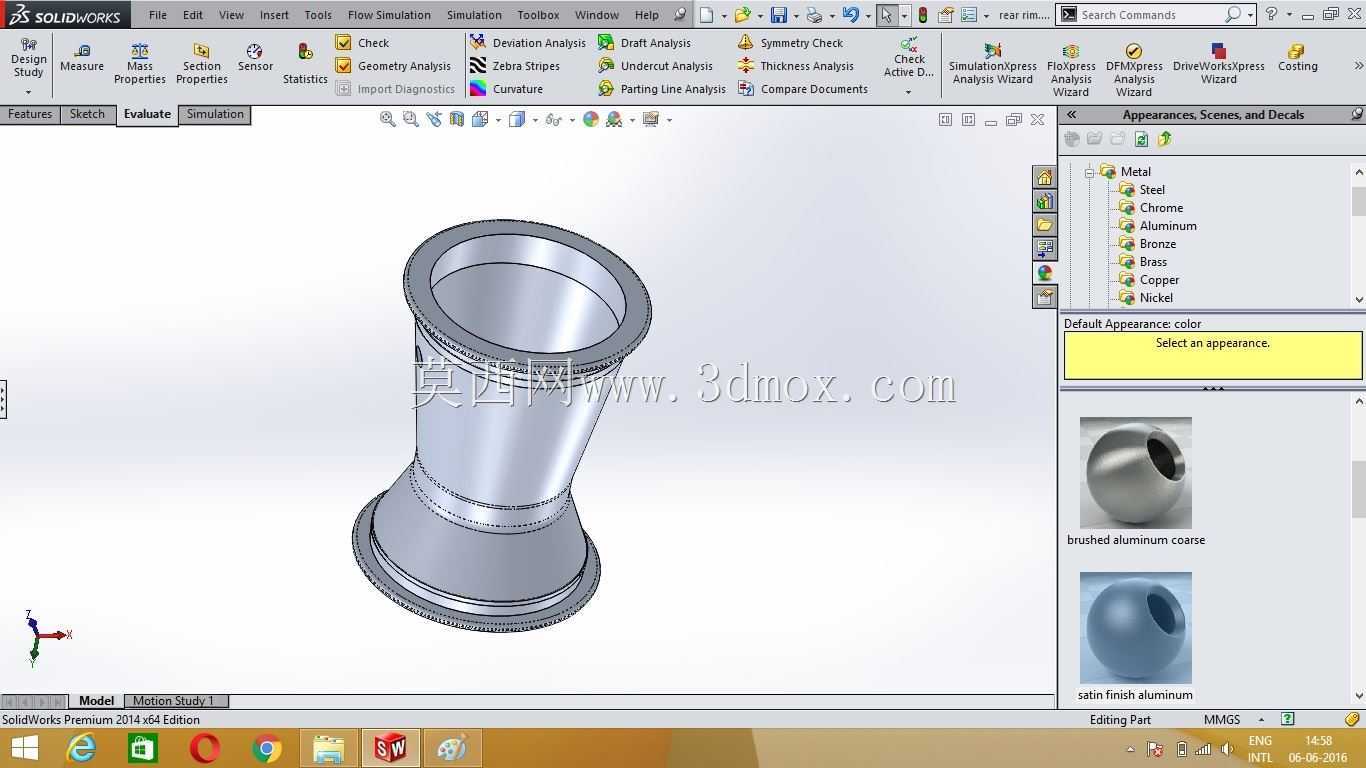Open the Costing tool
This screenshot has height=768, width=1366.
1297,58
